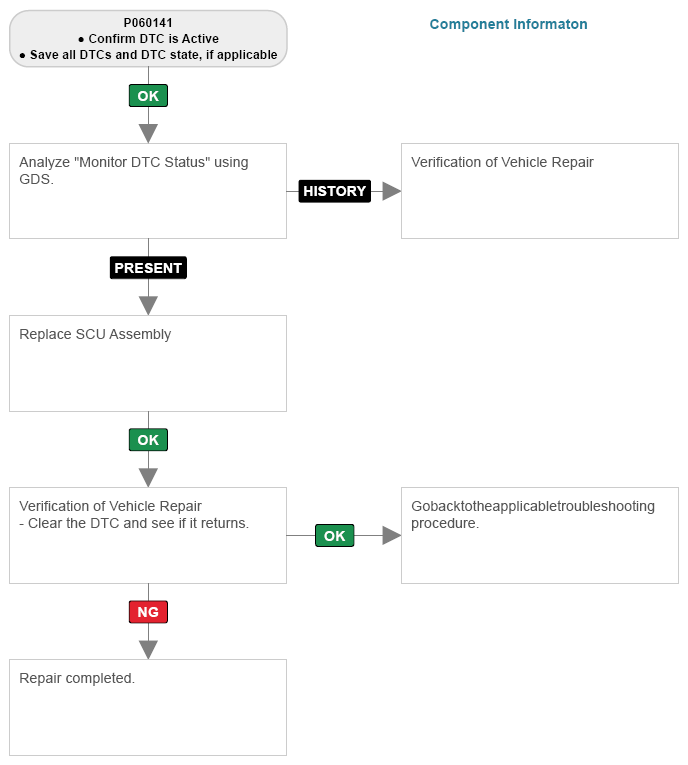Click the arrowhead below the NG badge

click(148, 649)
